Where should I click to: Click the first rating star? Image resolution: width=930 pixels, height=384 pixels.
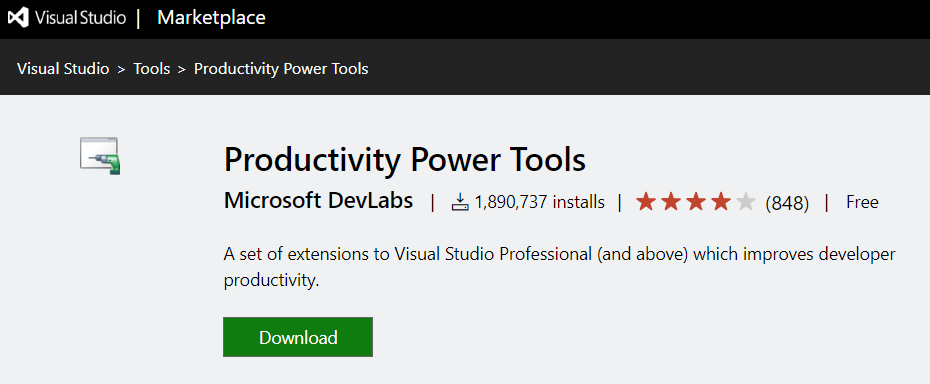click(646, 202)
